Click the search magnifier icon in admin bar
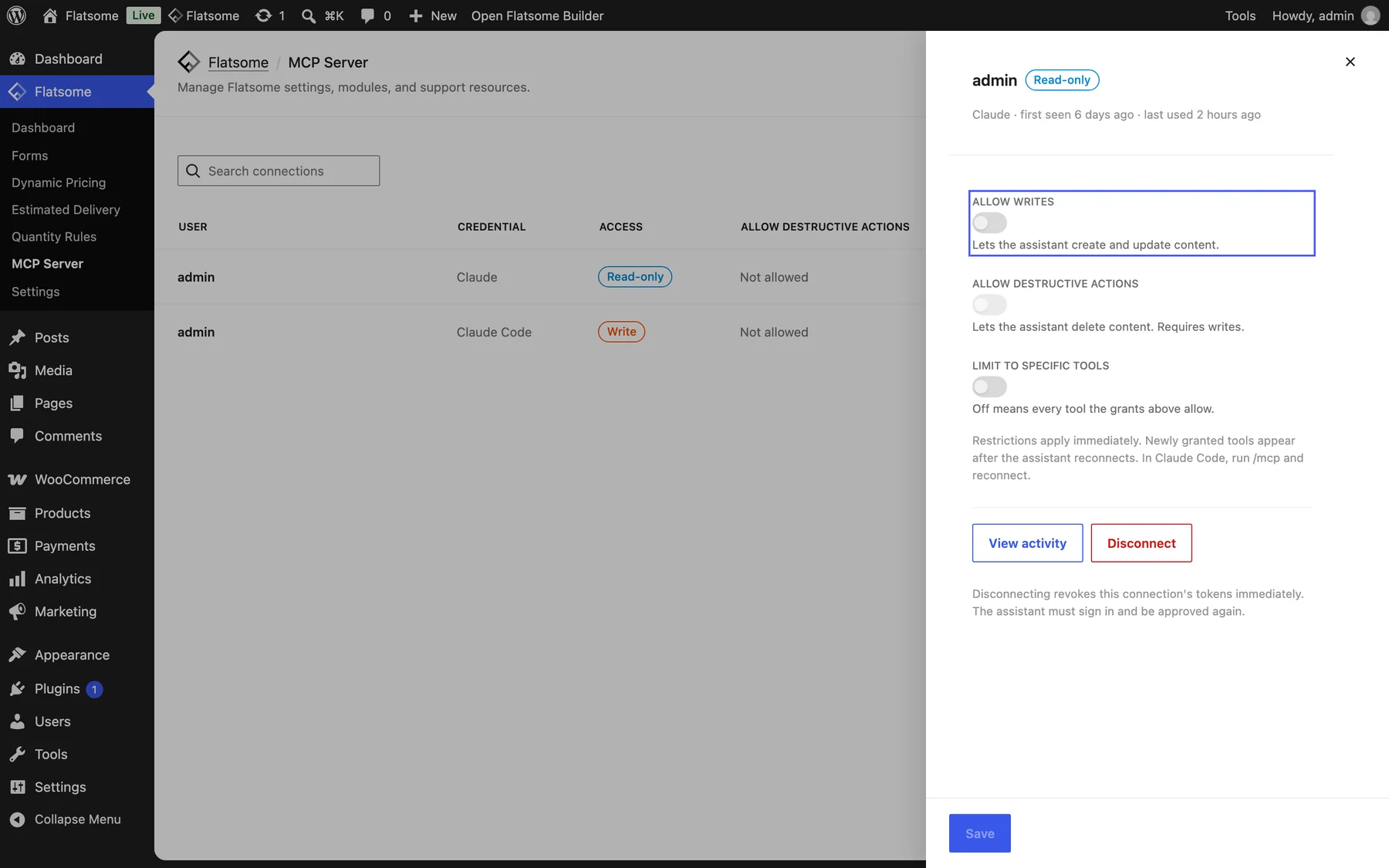This screenshot has width=1389, height=868. pyautogui.click(x=309, y=15)
